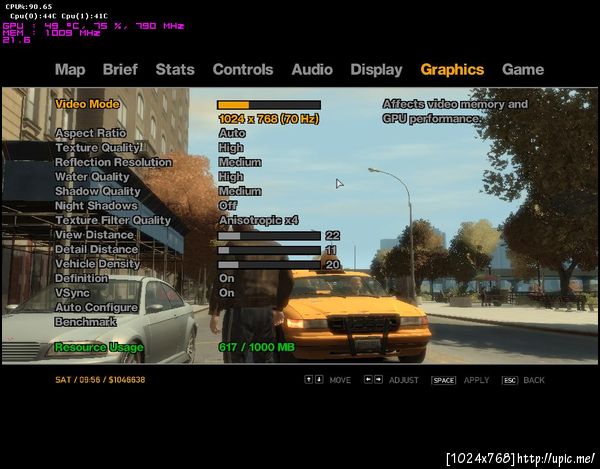The image size is (600, 469).
Task: Run Auto Configure
Action: pos(96,308)
